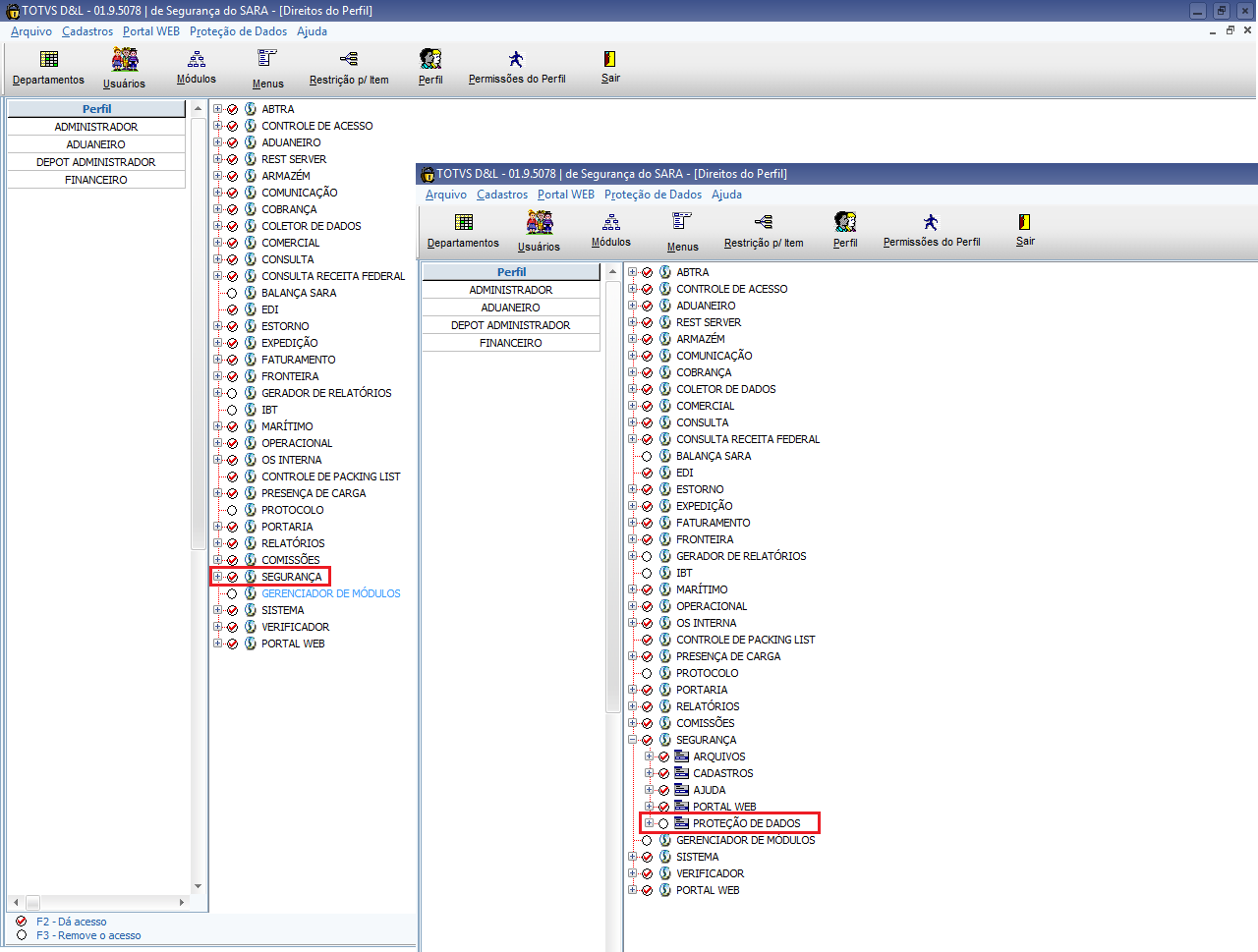The height and width of the screenshot is (952, 1258).
Task: Open Permissões do Perfil in front window toolbar
Action: [x=932, y=231]
